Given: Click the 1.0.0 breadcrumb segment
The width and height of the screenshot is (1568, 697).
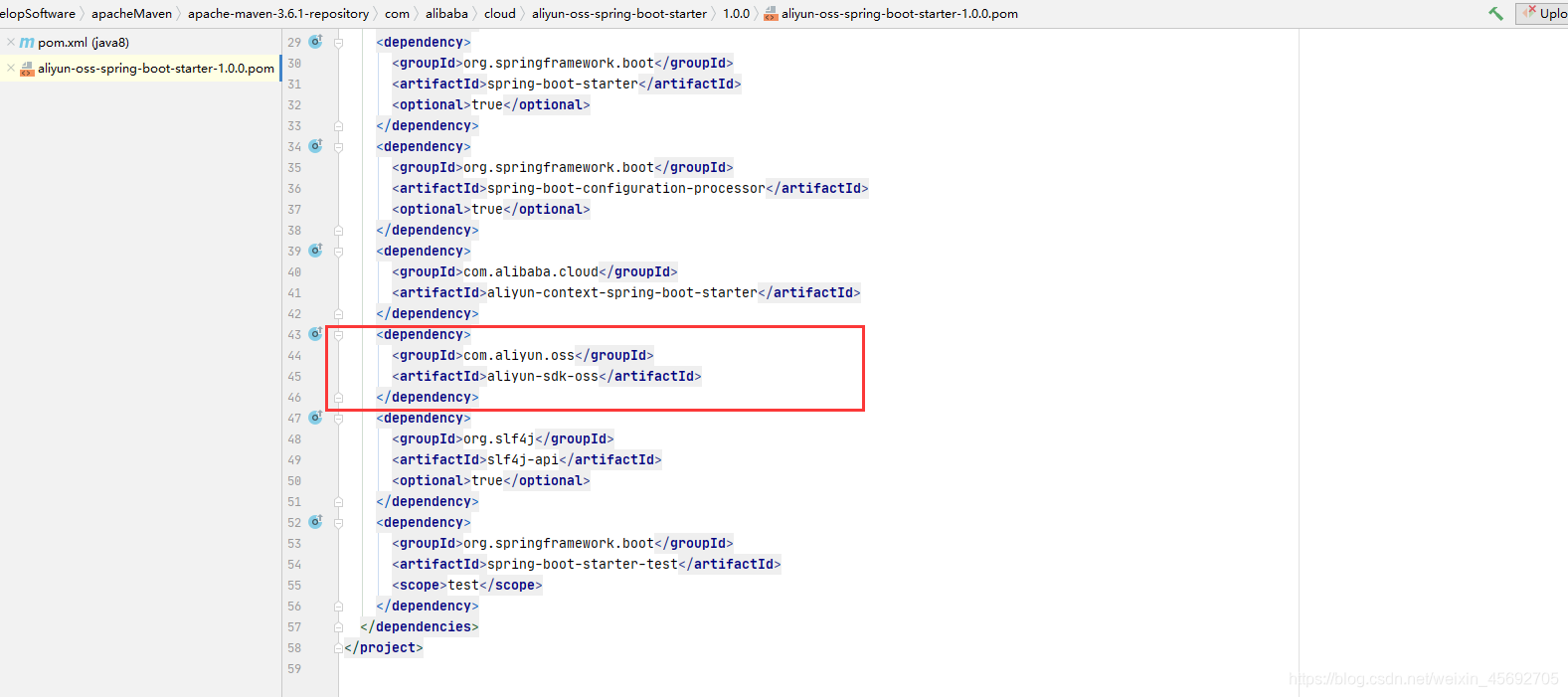Looking at the screenshot, I should pos(736,14).
